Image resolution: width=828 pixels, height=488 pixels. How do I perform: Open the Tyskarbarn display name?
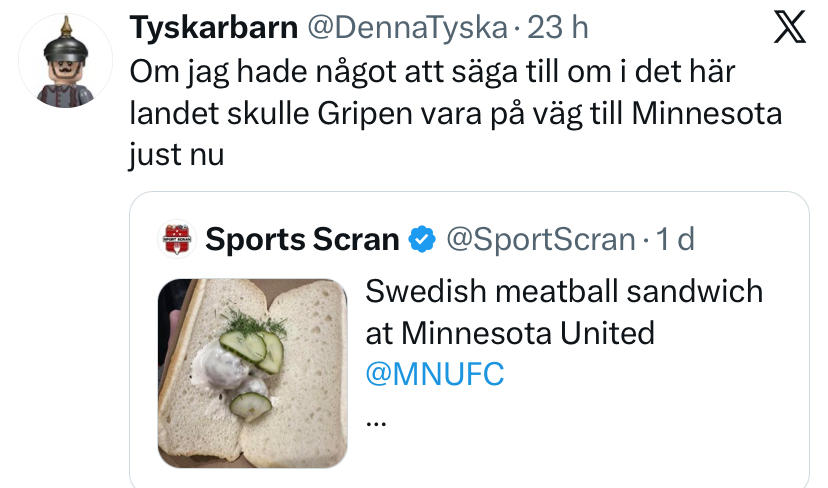[214, 27]
